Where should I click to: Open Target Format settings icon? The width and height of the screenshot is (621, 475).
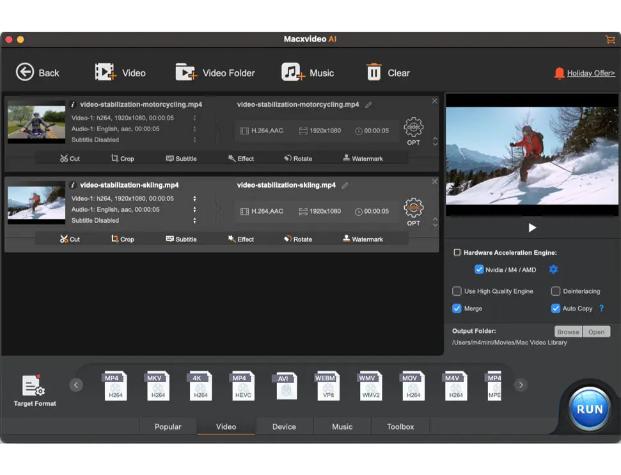[33, 386]
